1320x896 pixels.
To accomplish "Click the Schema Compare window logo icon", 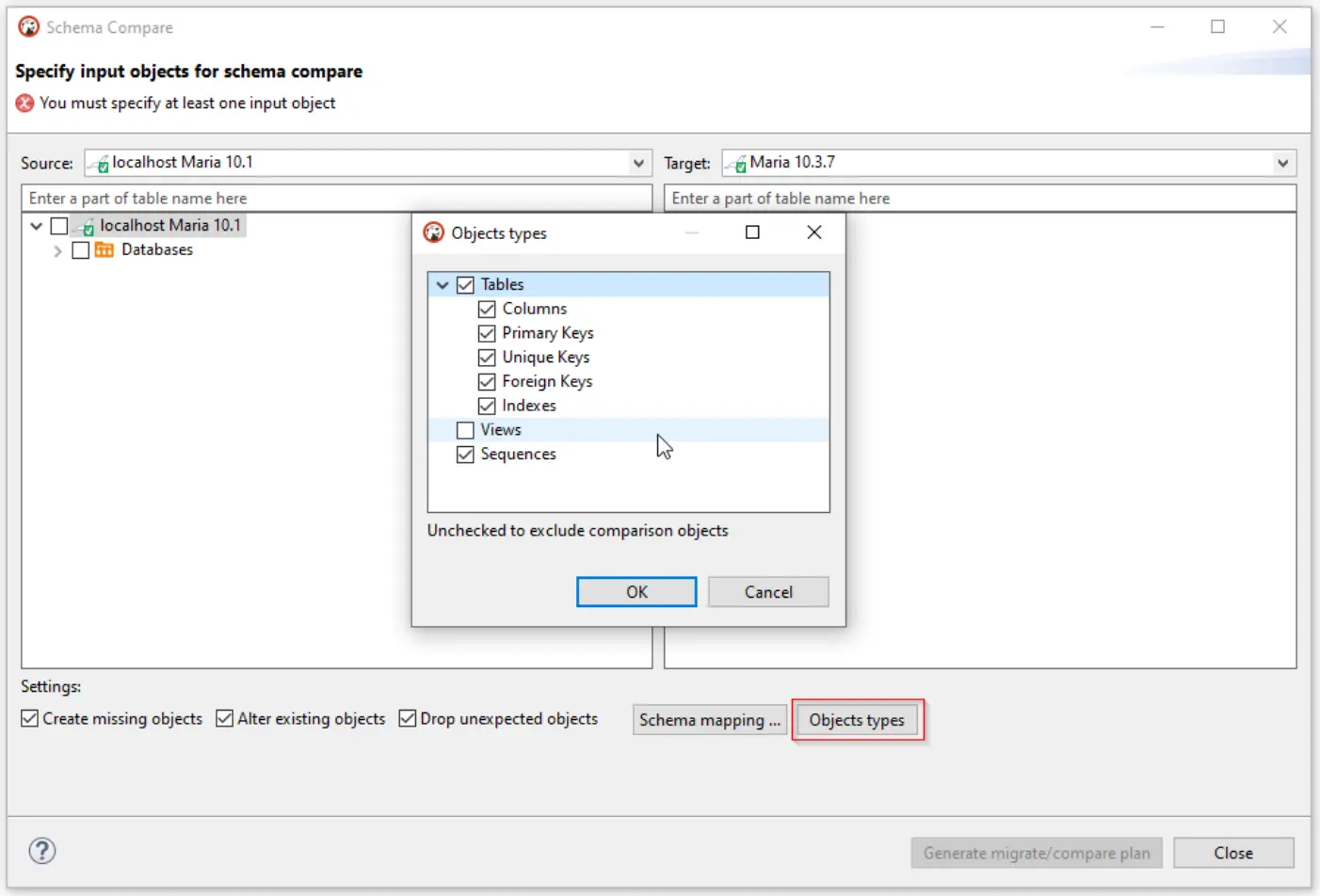I will 29,27.
